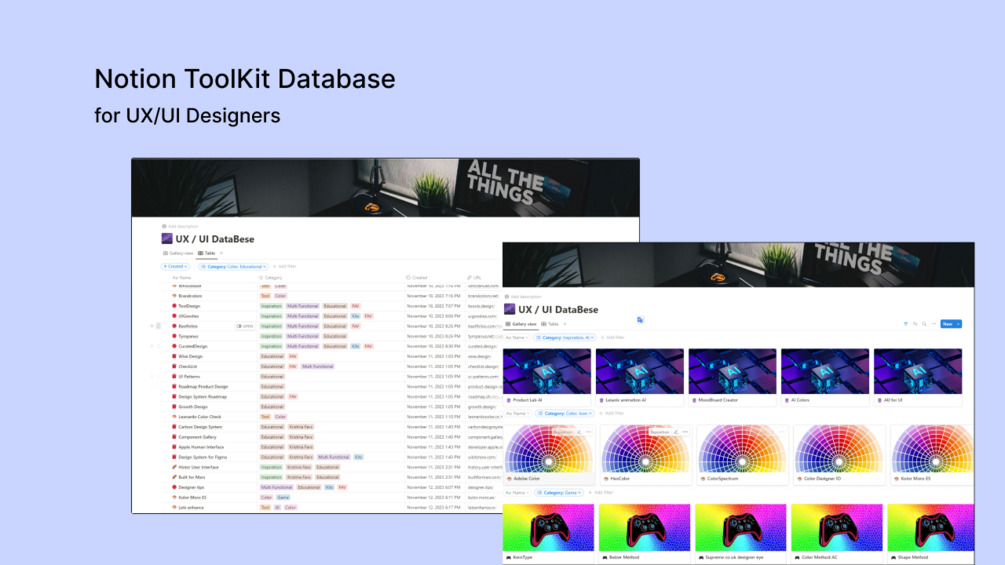Click the gamepad icon on KernType card
1005x565 pixels.
click(x=509, y=557)
